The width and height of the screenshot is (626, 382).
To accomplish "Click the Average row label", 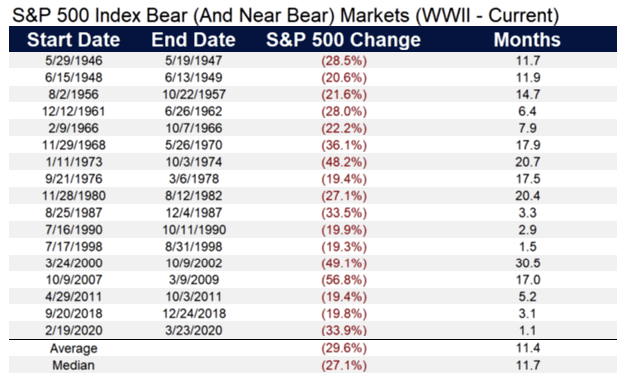I will pos(73,349).
